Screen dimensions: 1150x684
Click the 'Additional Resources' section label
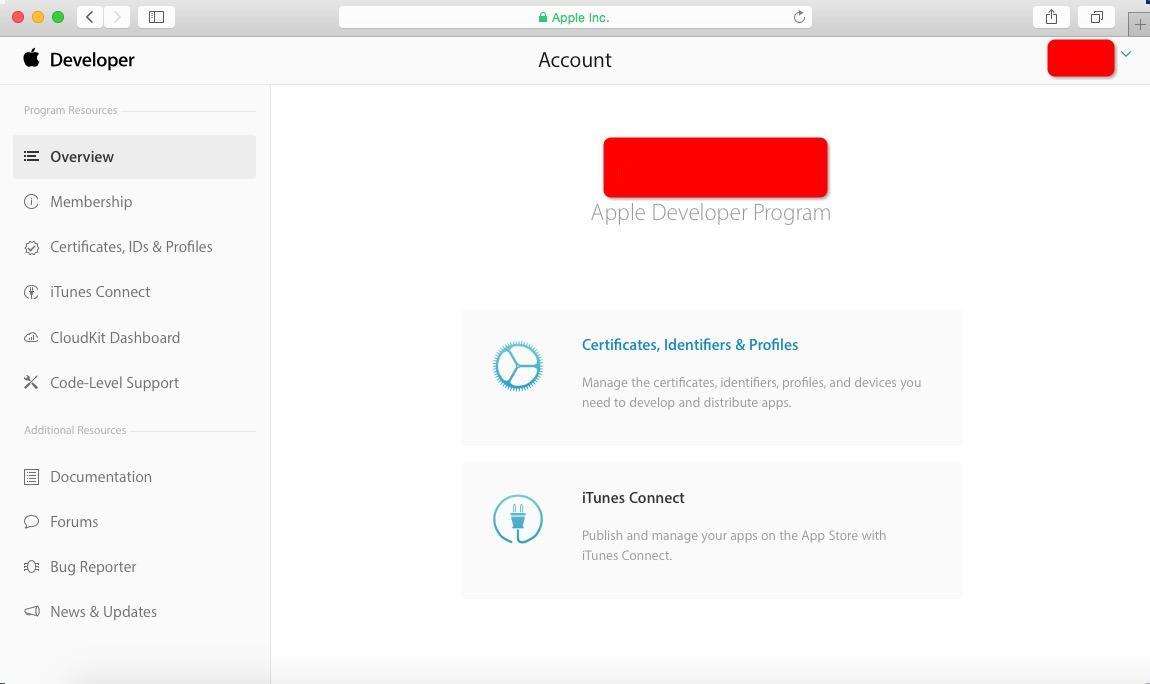pos(75,430)
